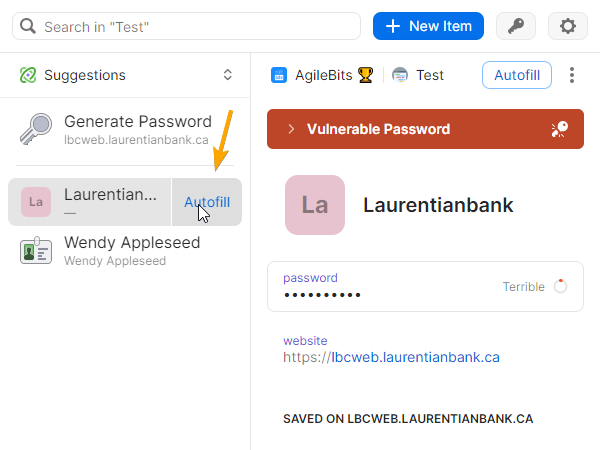Image resolution: width=600 pixels, height=450 pixels.
Task: Click the AgileBits account icon
Action: [279, 75]
